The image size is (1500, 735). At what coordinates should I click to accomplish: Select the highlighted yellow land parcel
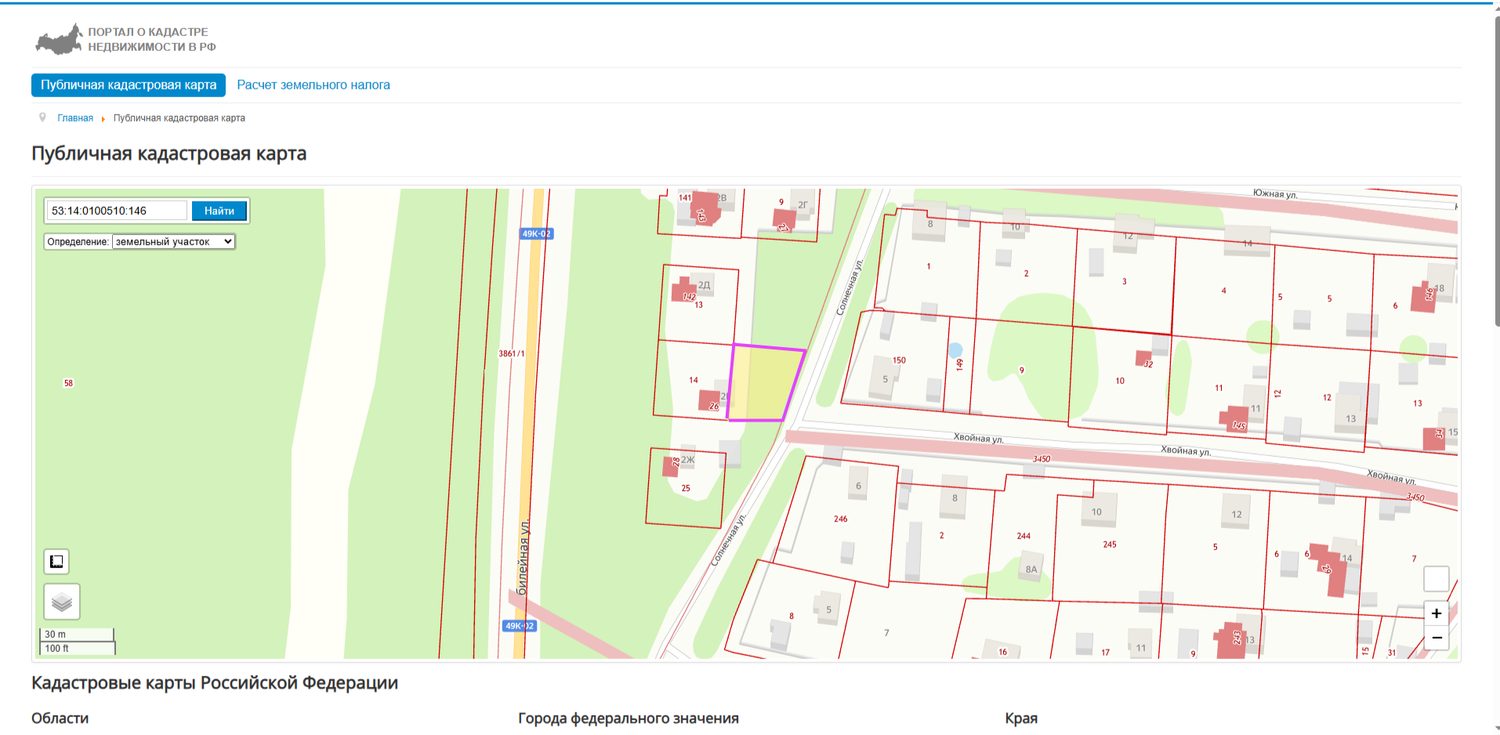(765, 385)
